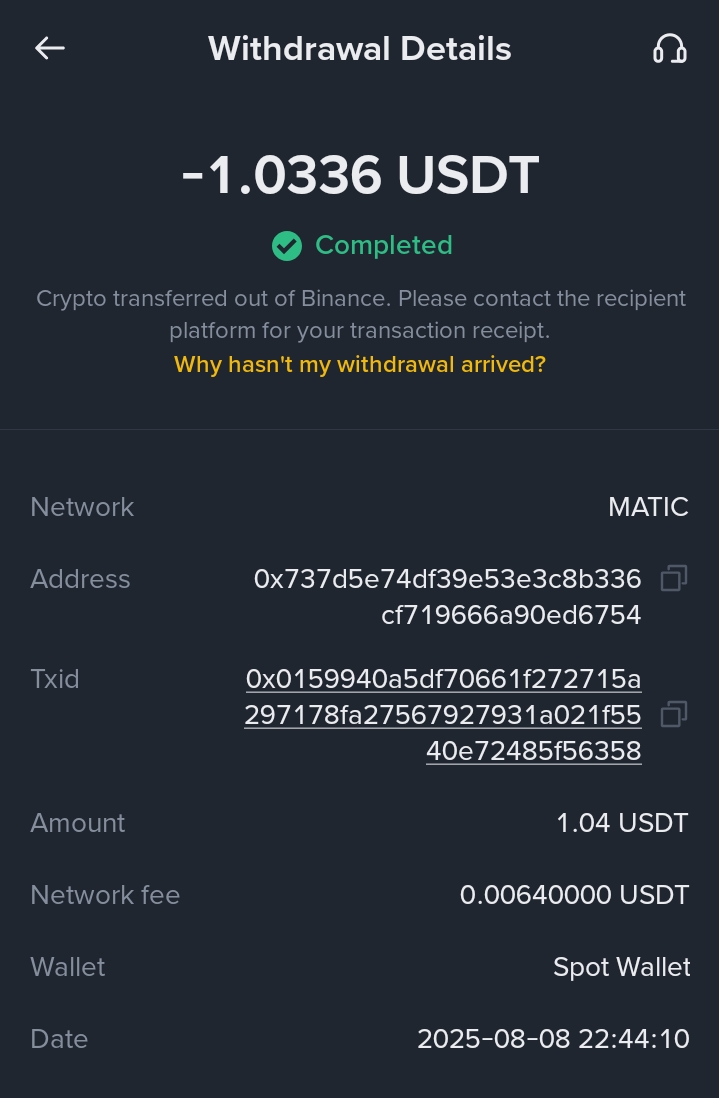Tap the "Crypto transferred out of Binance" notice
This screenshot has height=1098, width=719.
(360, 313)
